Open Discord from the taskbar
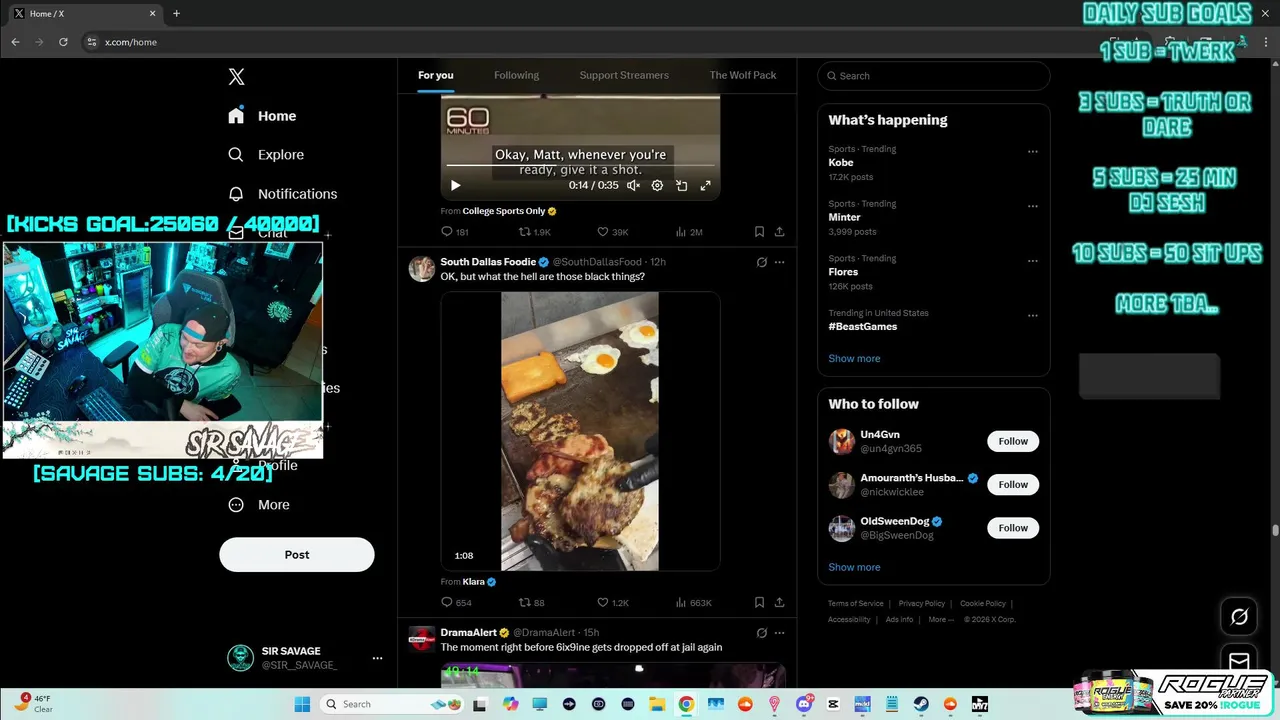Image resolution: width=1280 pixels, height=720 pixels. pos(804,704)
